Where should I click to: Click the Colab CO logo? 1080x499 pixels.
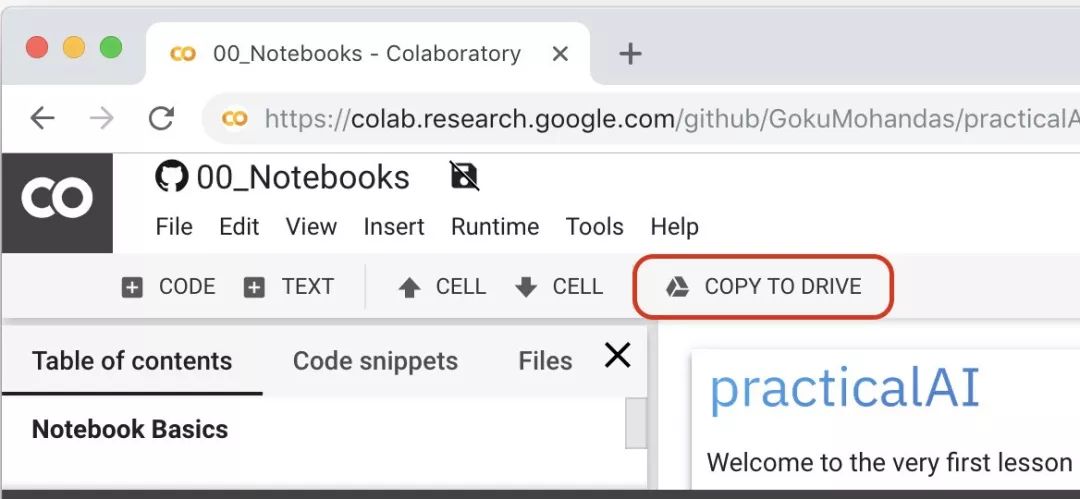pos(57,198)
